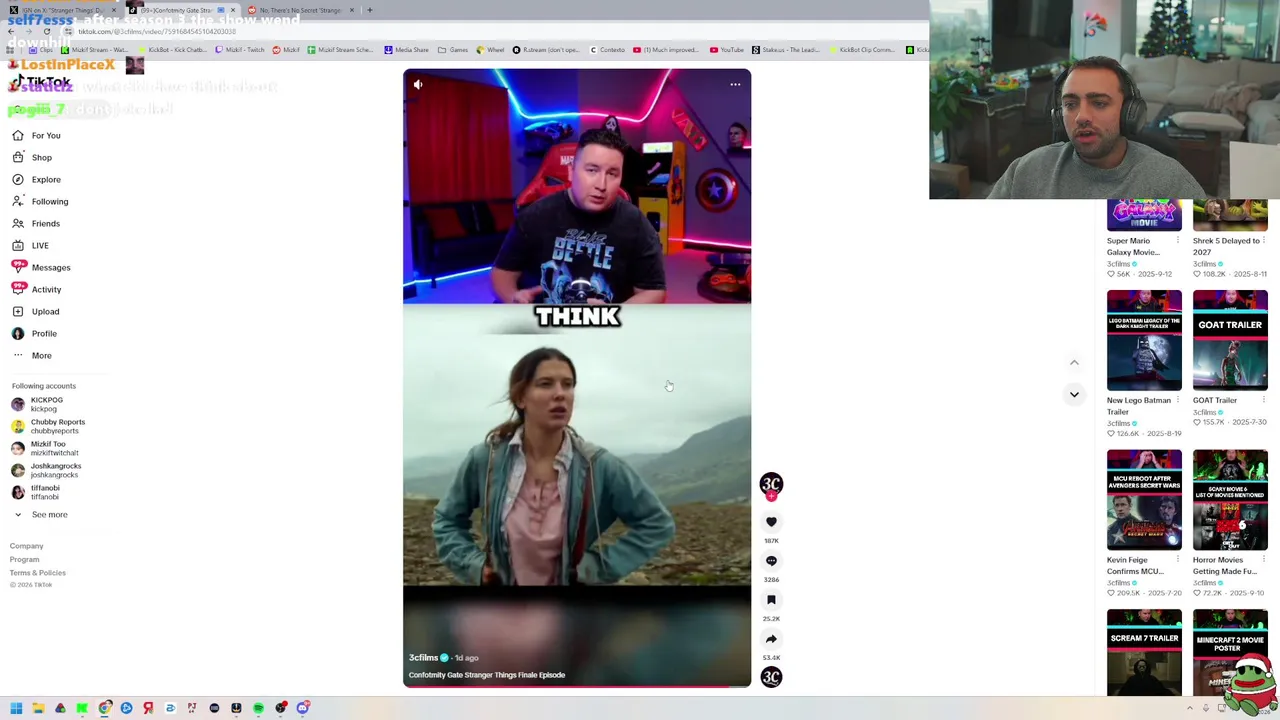Open the Program footer link
Viewport: 1280px width, 720px height.
[x=25, y=559]
